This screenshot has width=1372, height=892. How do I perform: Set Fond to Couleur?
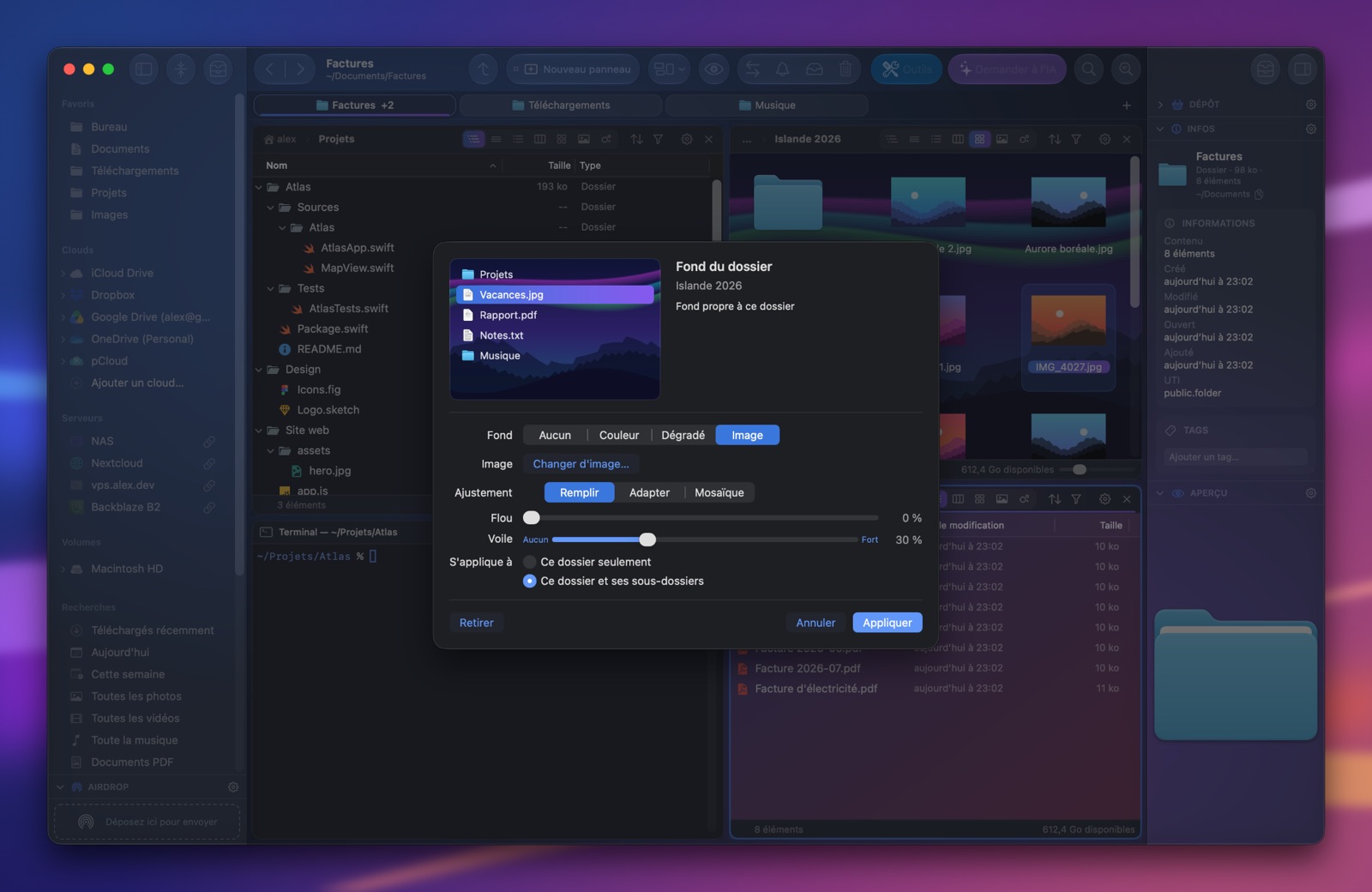point(619,436)
